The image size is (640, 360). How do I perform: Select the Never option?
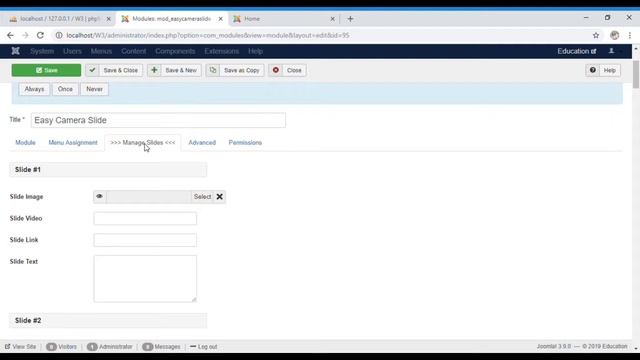pyautogui.click(x=94, y=89)
